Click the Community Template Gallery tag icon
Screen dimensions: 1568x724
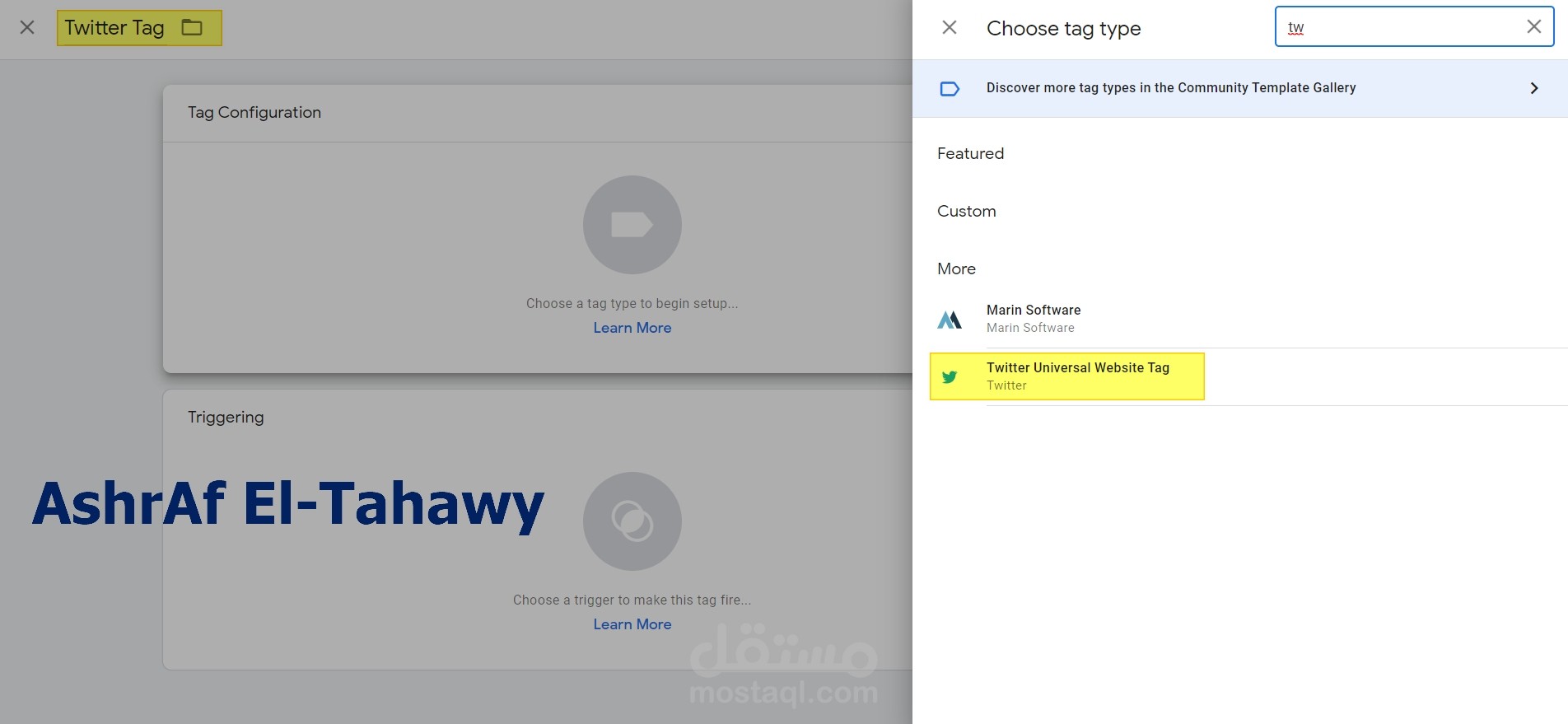coord(950,88)
